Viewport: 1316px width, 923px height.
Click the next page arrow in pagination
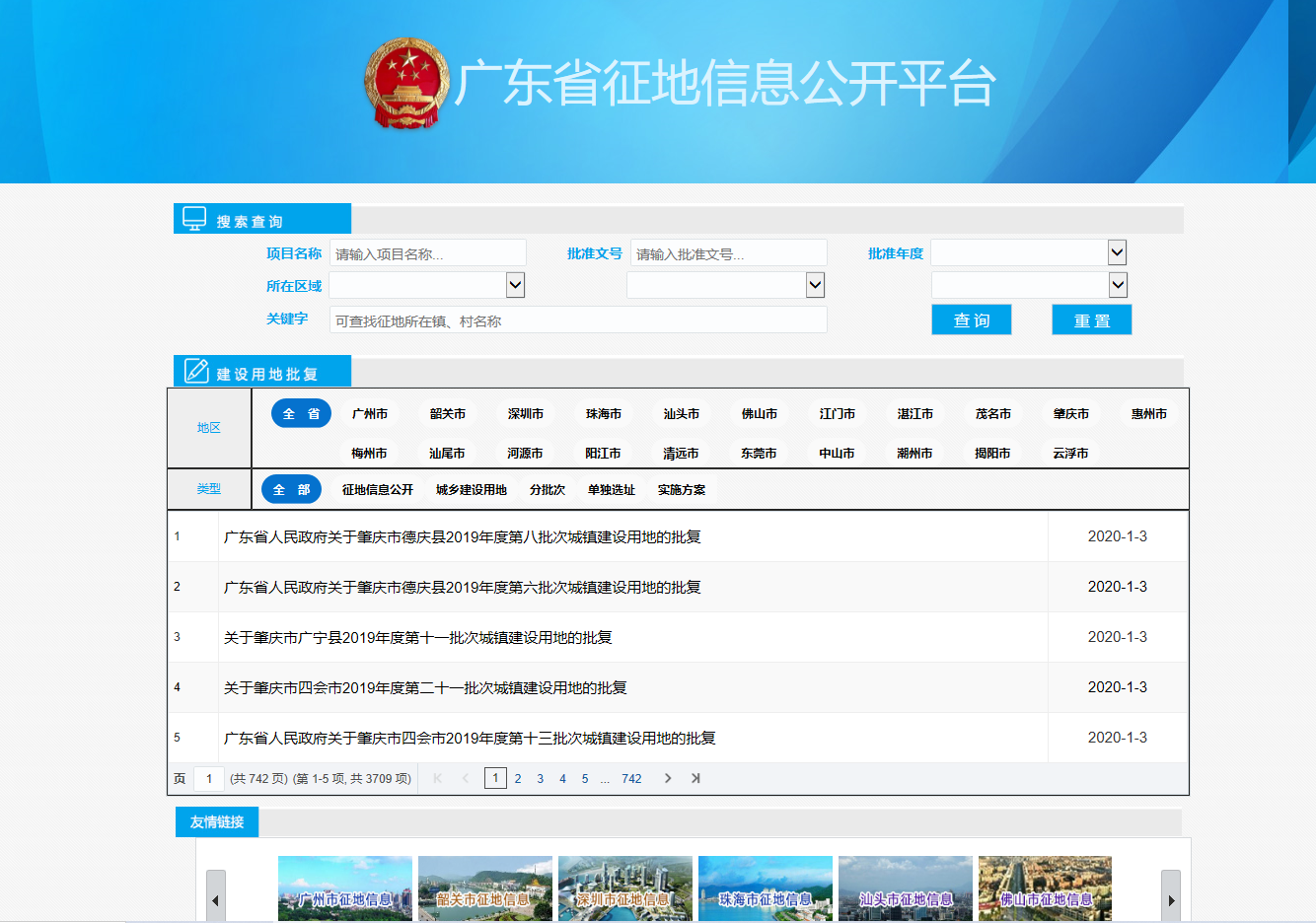click(x=668, y=778)
